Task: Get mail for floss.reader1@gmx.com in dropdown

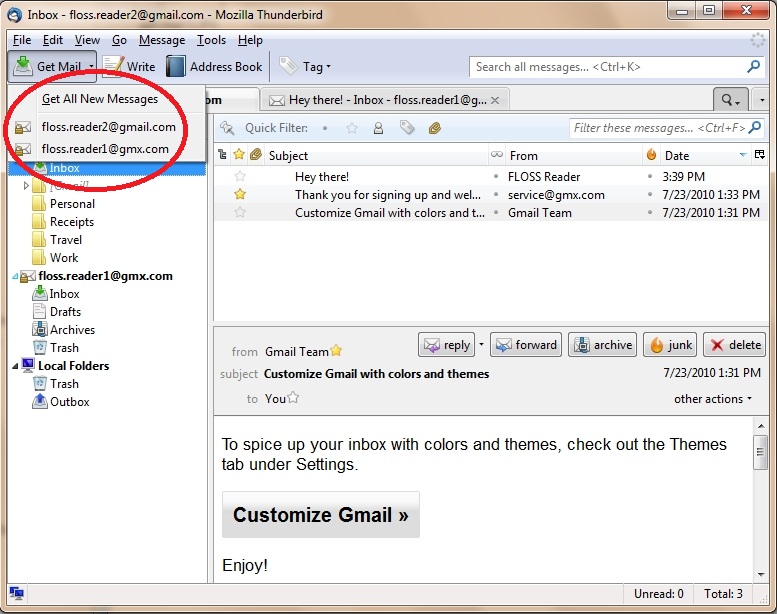Action: 105,149
